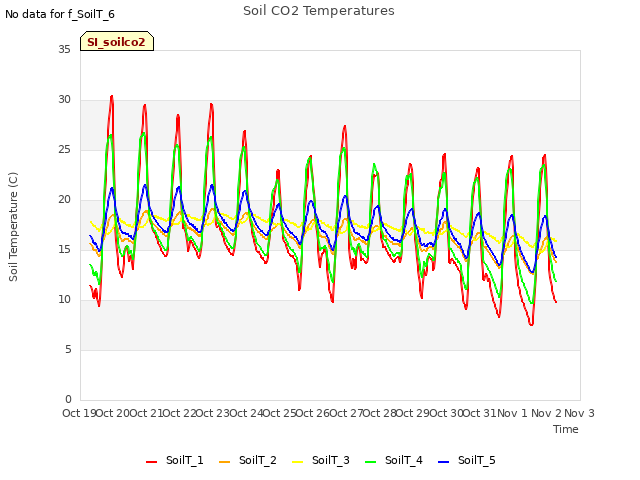The width and height of the screenshot is (640, 480).
Task: Select the SoilT_2 legend label
Action: click(x=258, y=460)
